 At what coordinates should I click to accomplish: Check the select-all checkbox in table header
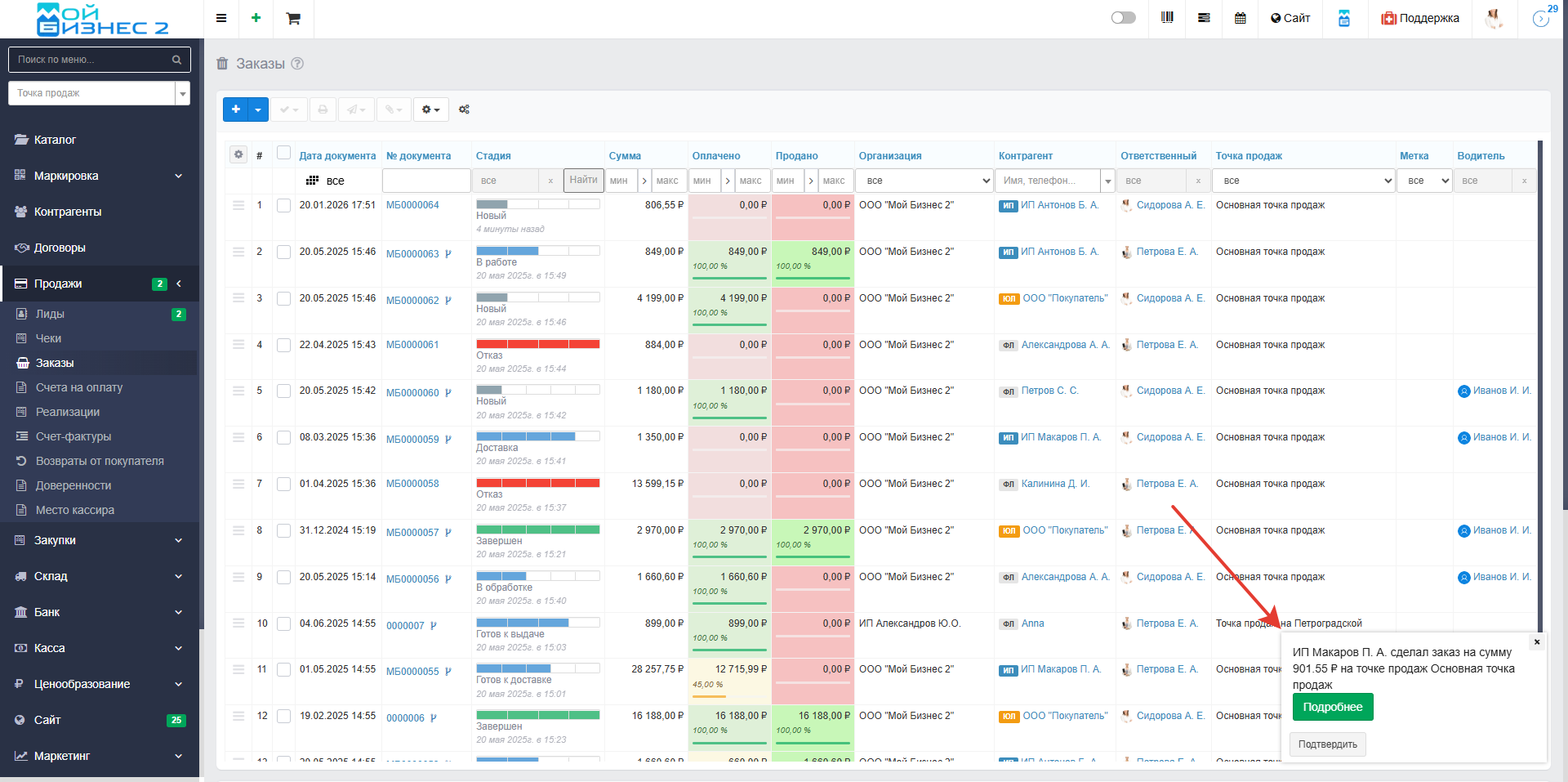point(283,153)
